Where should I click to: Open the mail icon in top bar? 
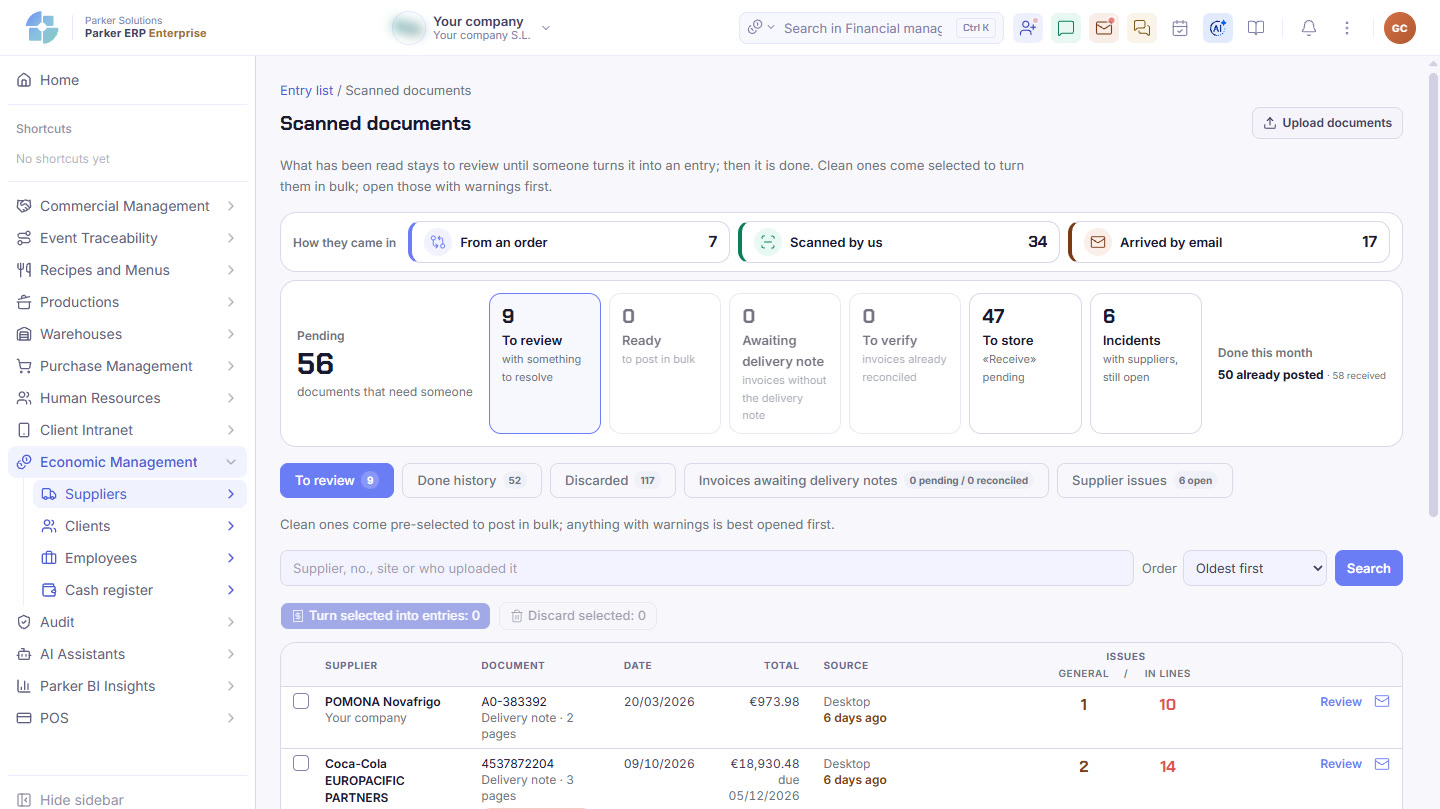1104,28
